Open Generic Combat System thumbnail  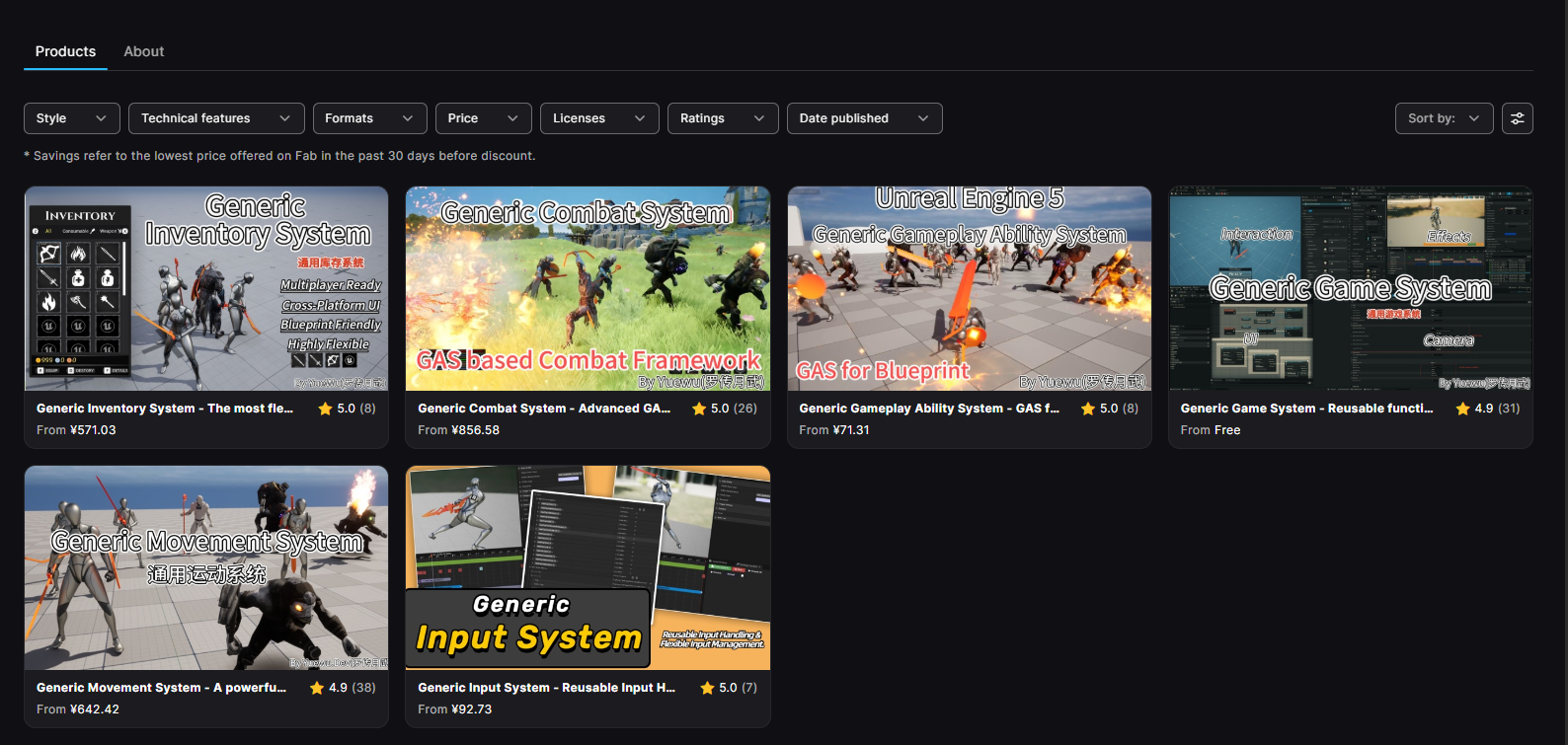588,288
